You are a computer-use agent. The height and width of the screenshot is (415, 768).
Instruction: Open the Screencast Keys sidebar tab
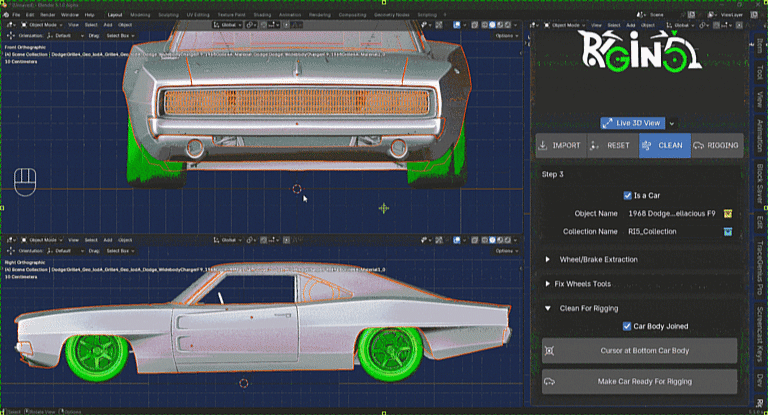[x=759, y=334]
